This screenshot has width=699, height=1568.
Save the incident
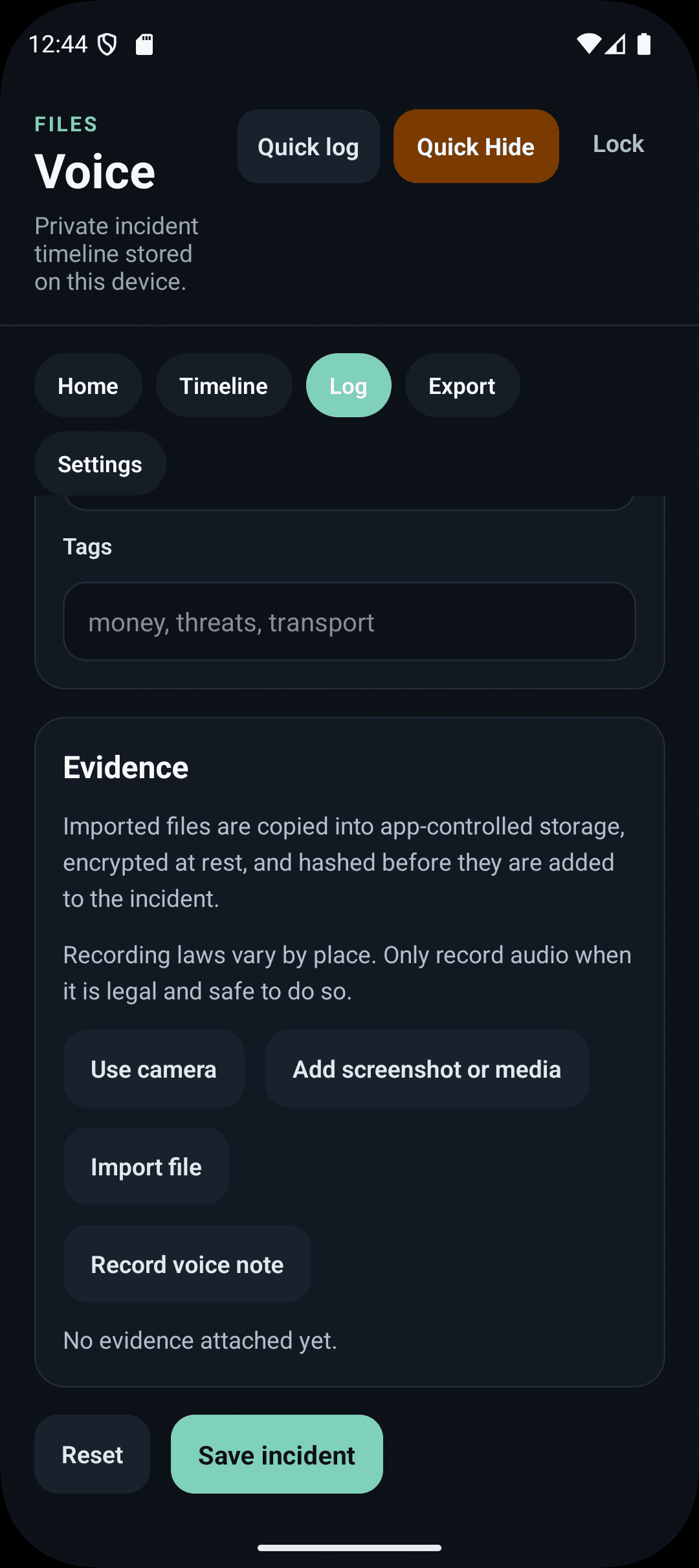pyautogui.click(x=276, y=1454)
